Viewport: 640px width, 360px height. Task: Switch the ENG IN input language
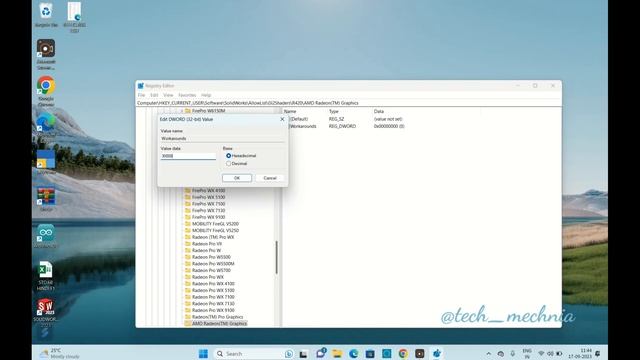(527, 353)
